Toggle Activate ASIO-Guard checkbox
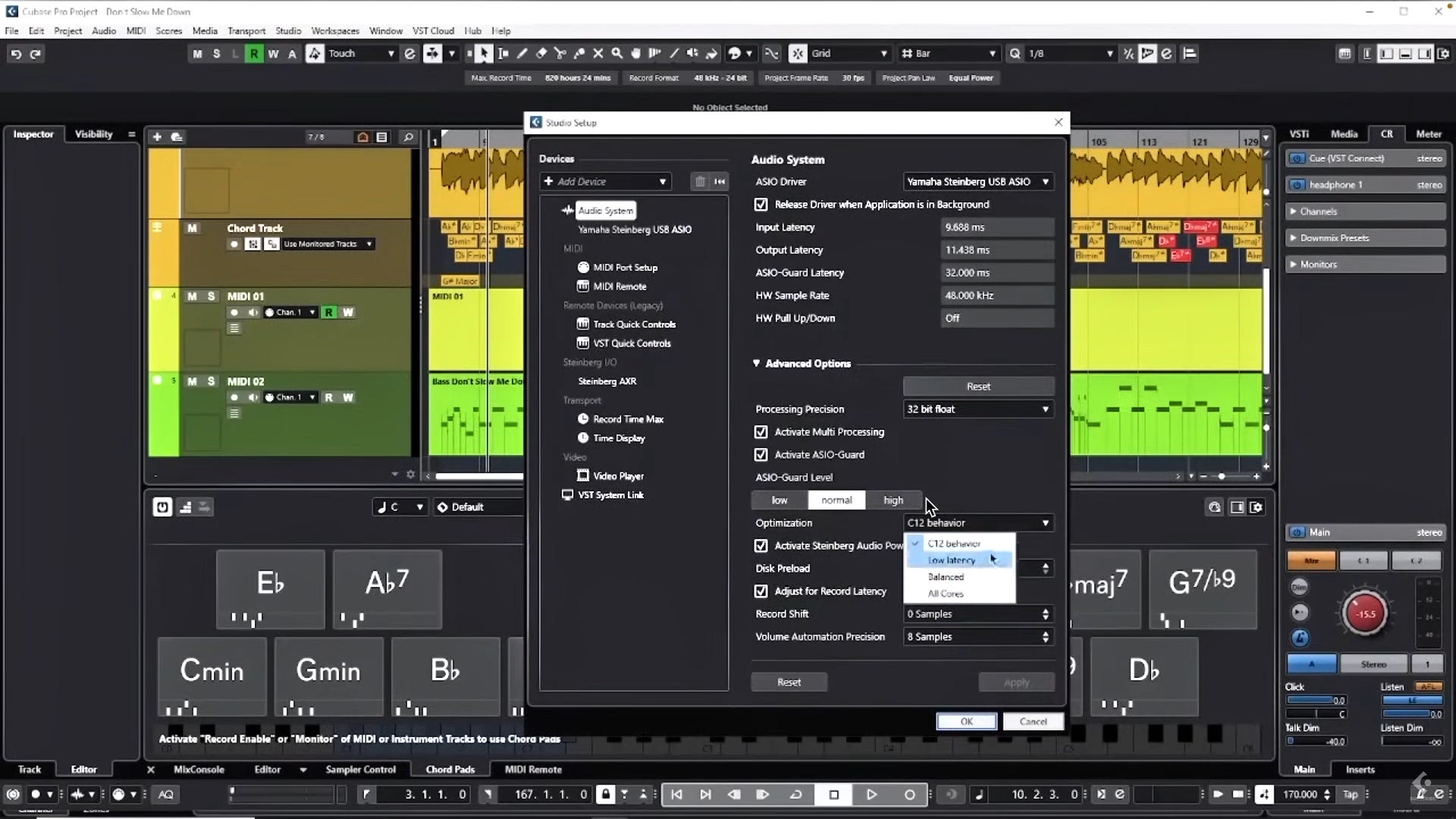This screenshot has width=1456, height=819. (x=761, y=454)
